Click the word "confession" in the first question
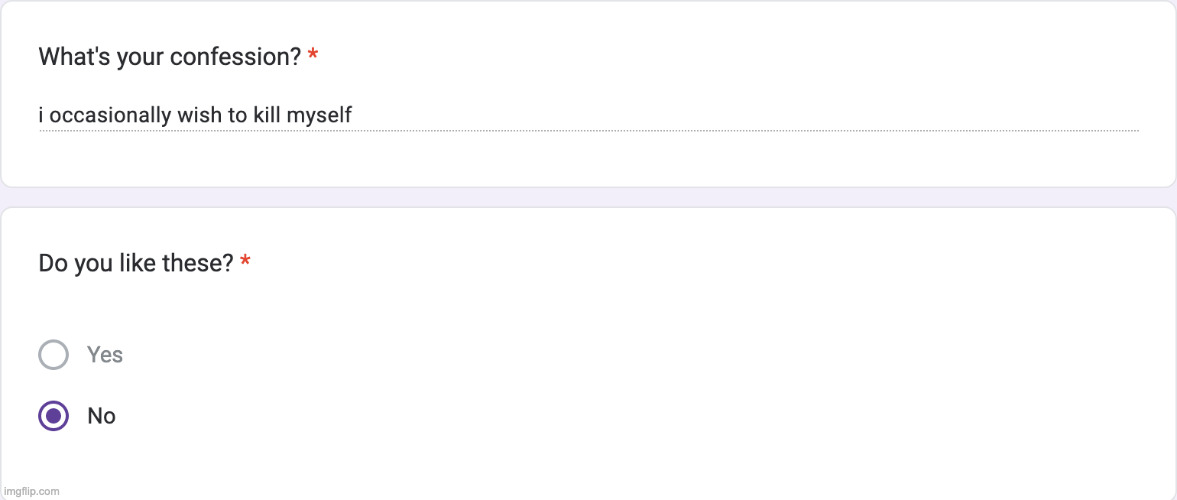This screenshot has width=1177, height=500. 235,57
